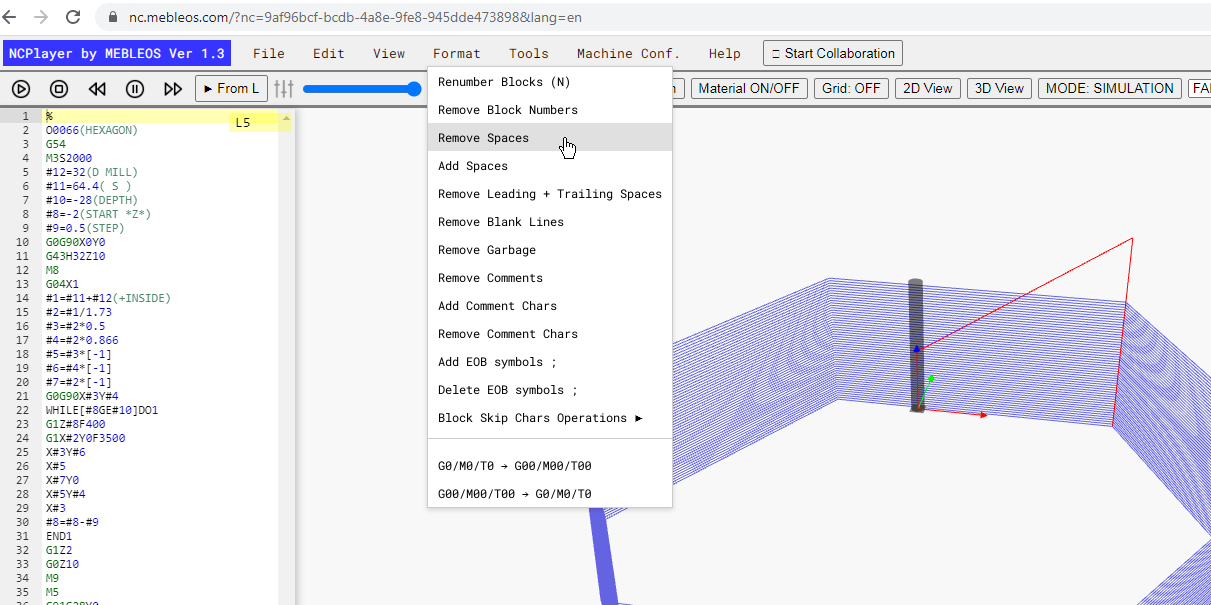Stop the simulation with the stop icon
Image resolution: width=1211 pixels, height=605 pixels.
(x=59, y=89)
